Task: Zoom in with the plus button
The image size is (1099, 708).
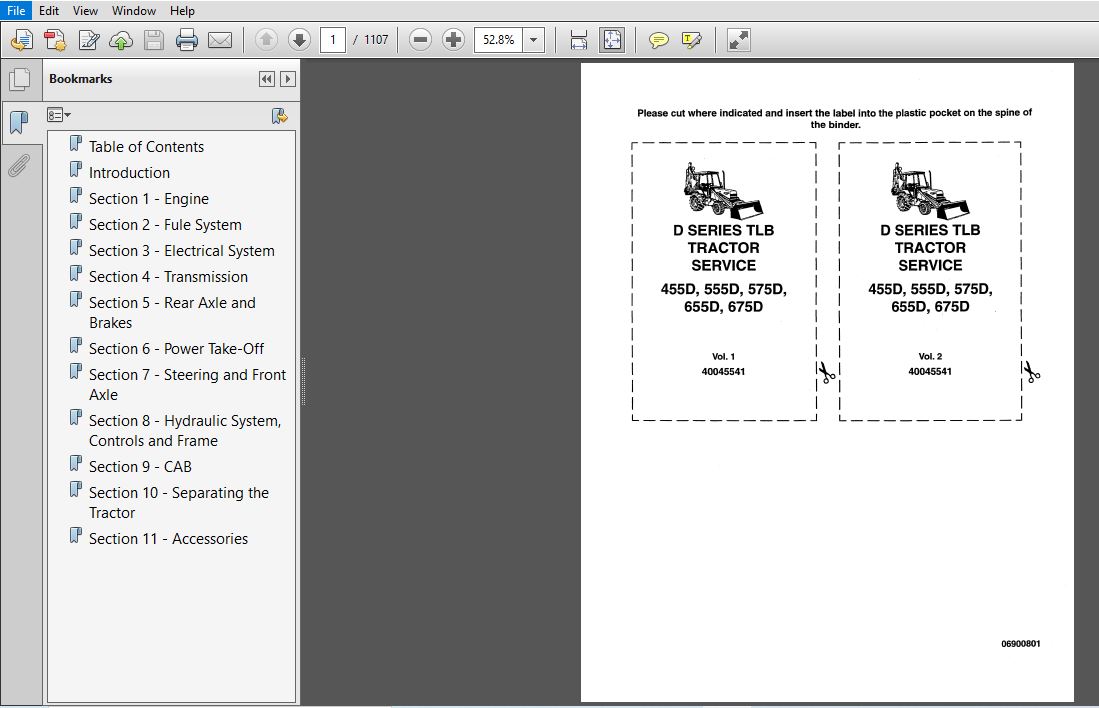Action: 453,40
